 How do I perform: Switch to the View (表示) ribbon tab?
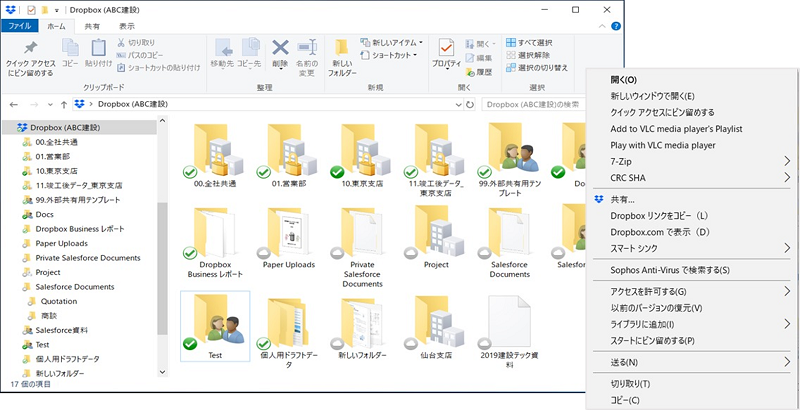(127, 26)
